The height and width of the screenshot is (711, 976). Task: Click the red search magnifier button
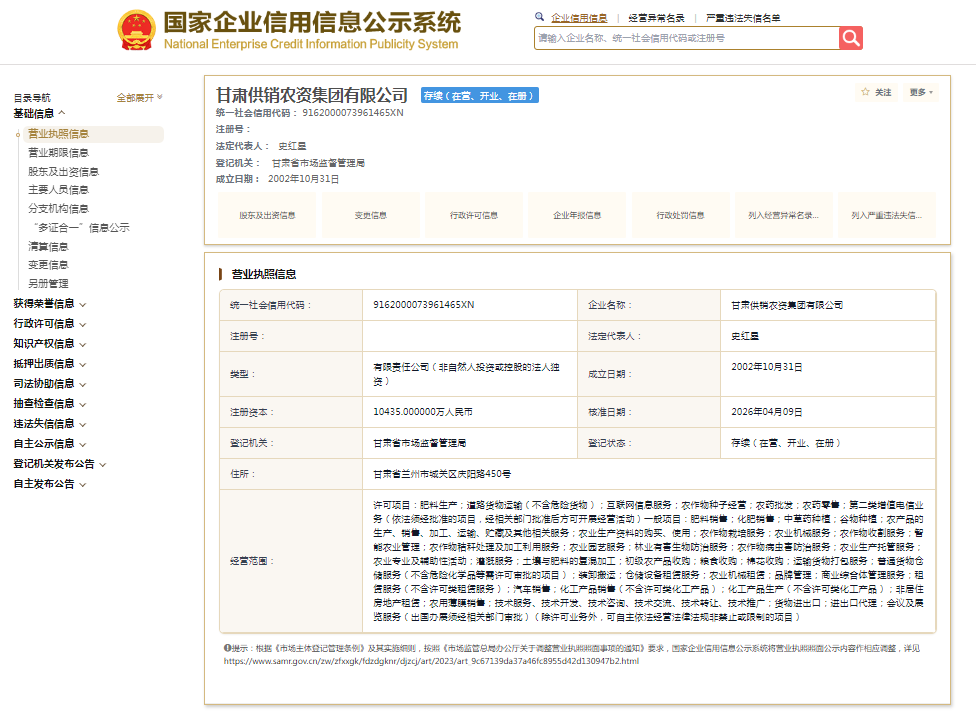coord(851,38)
